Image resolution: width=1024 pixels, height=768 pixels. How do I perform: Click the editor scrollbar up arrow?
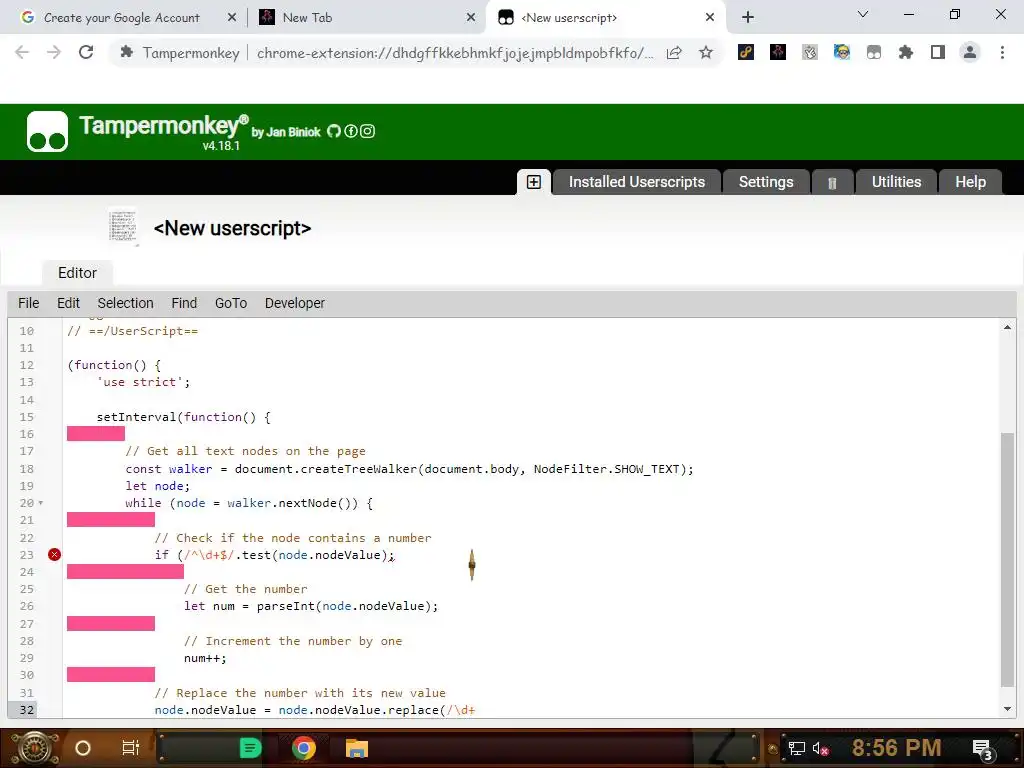pyautogui.click(x=1007, y=327)
